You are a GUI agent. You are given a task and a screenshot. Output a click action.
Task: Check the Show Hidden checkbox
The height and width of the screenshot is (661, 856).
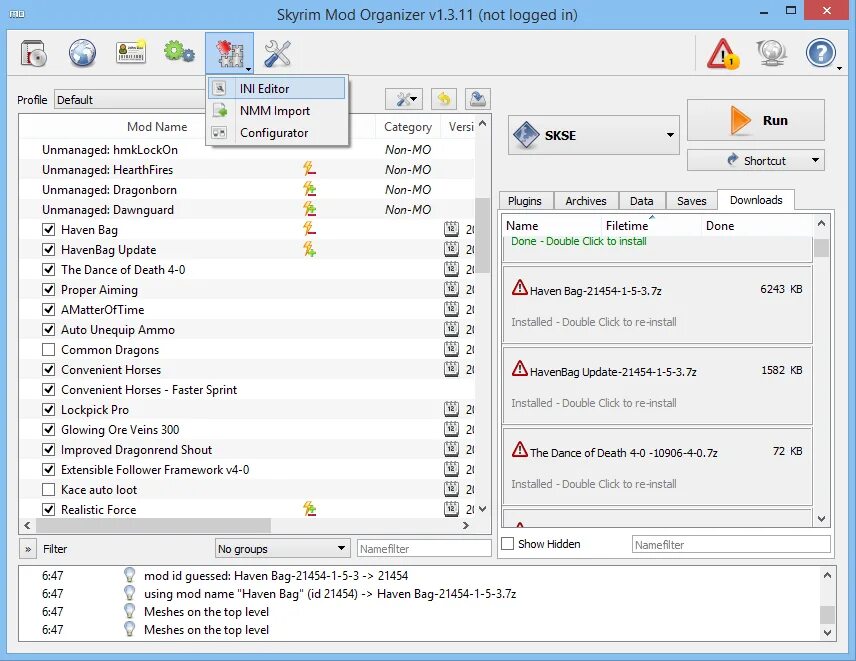pyautogui.click(x=508, y=544)
